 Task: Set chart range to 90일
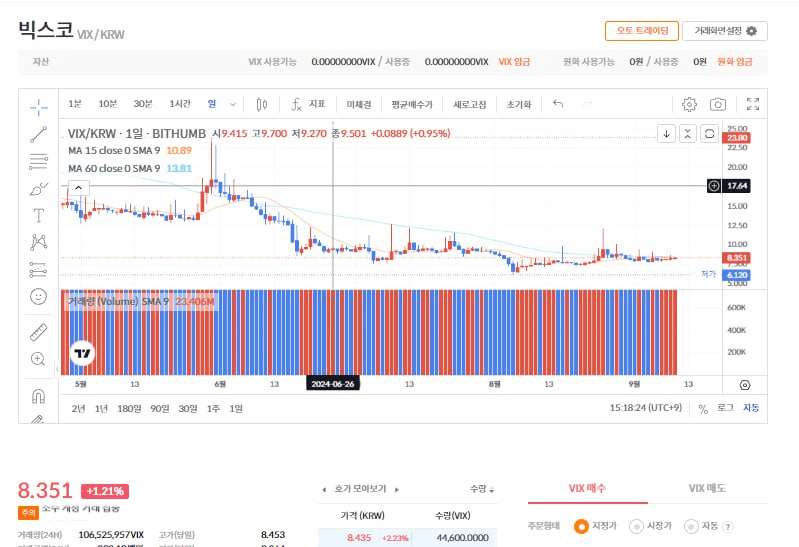tap(159, 408)
